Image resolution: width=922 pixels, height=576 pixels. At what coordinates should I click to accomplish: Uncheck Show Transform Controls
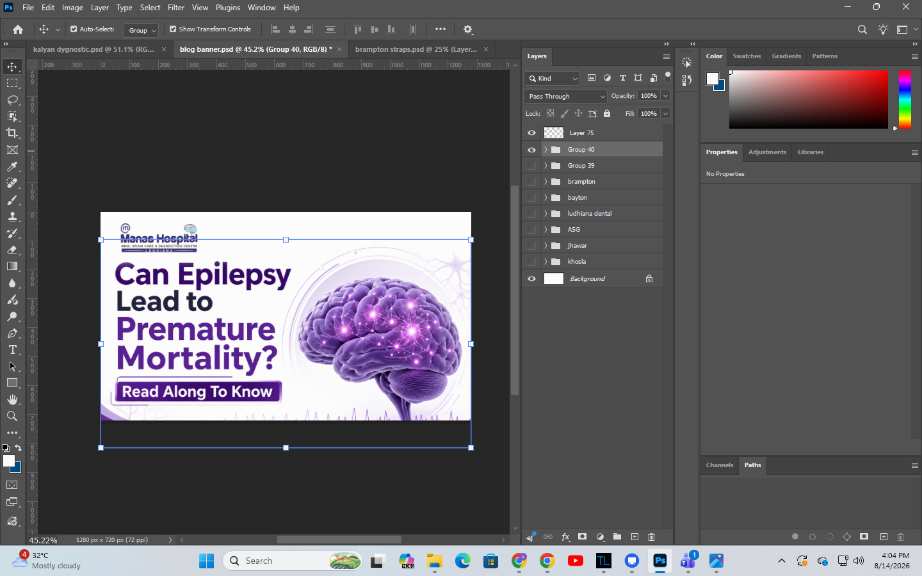173,29
